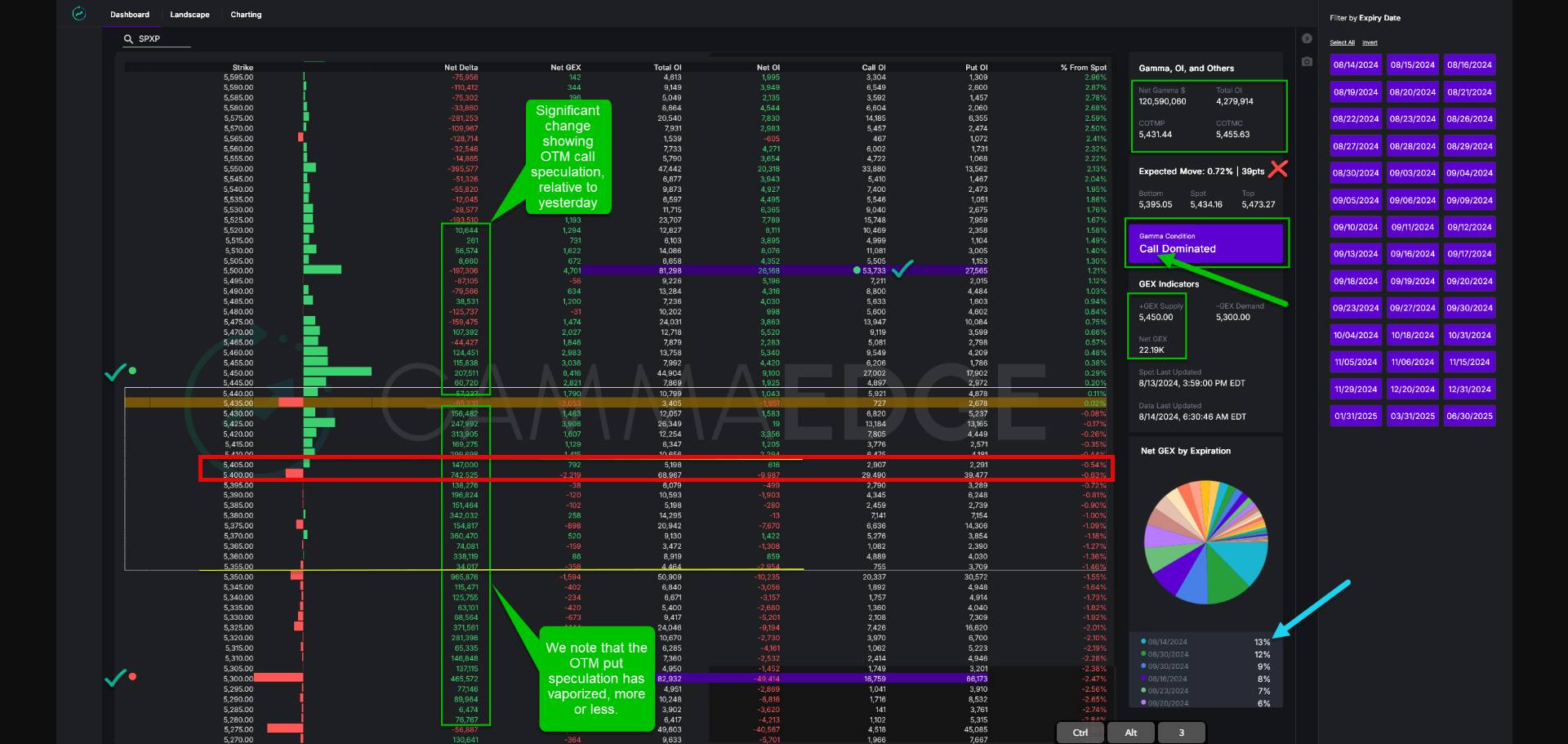This screenshot has height=744, width=1568.
Task: Click the large teal pie chart slice
Action: (x=1246, y=564)
